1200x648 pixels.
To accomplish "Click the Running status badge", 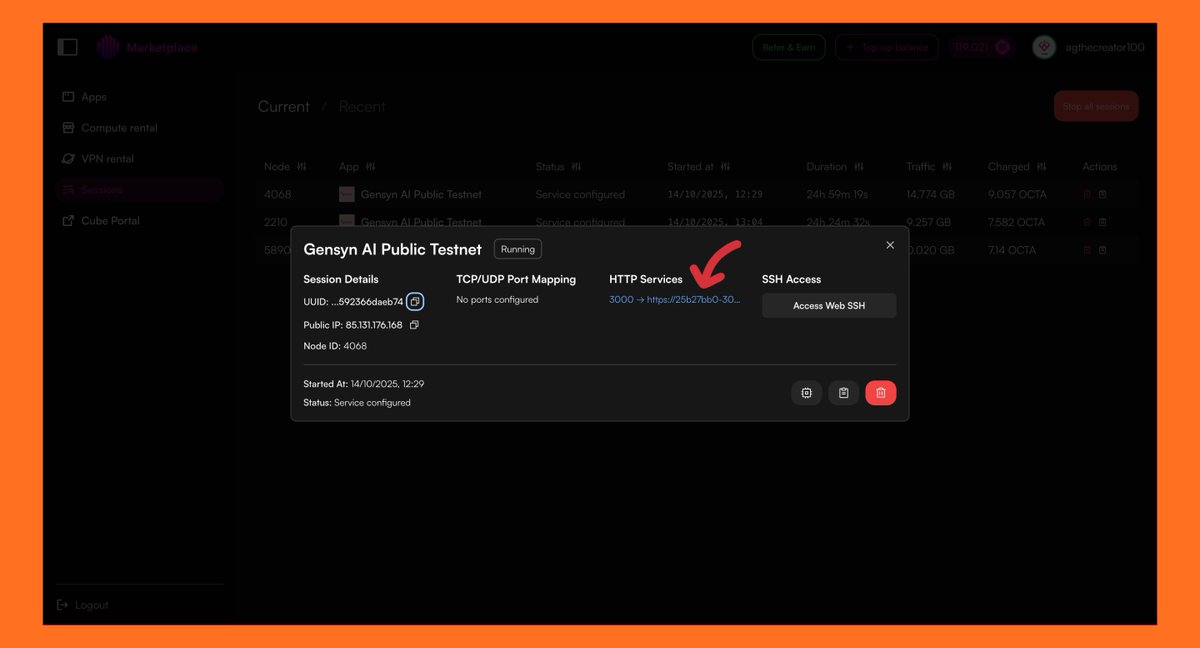I will (x=518, y=249).
